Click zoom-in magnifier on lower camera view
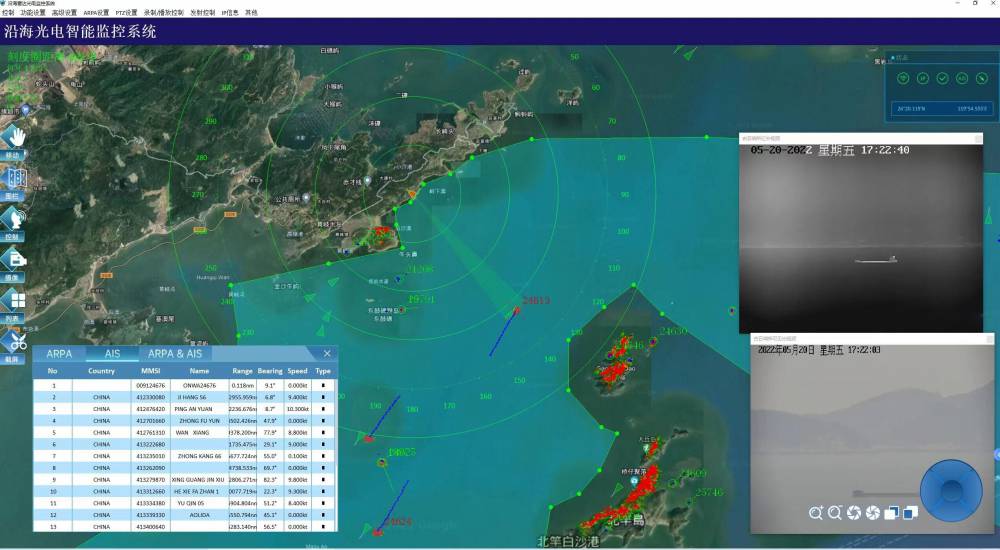This screenshot has width=1000, height=550. pos(816,512)
